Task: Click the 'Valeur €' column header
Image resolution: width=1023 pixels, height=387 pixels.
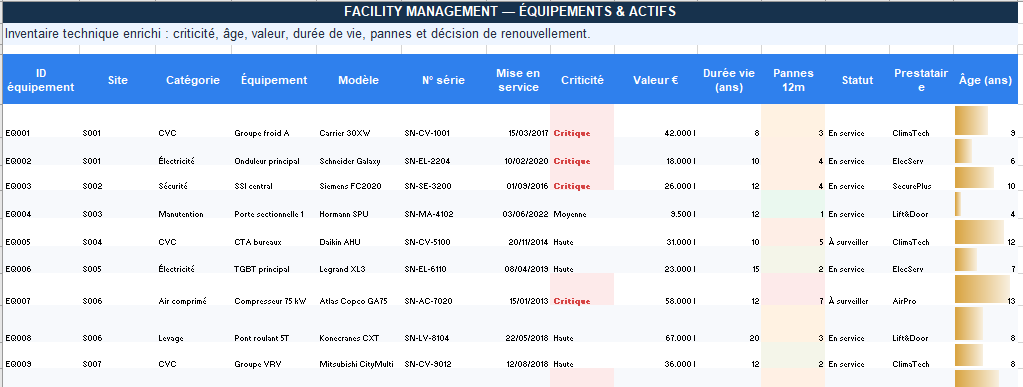Action: tap(655, 80)
